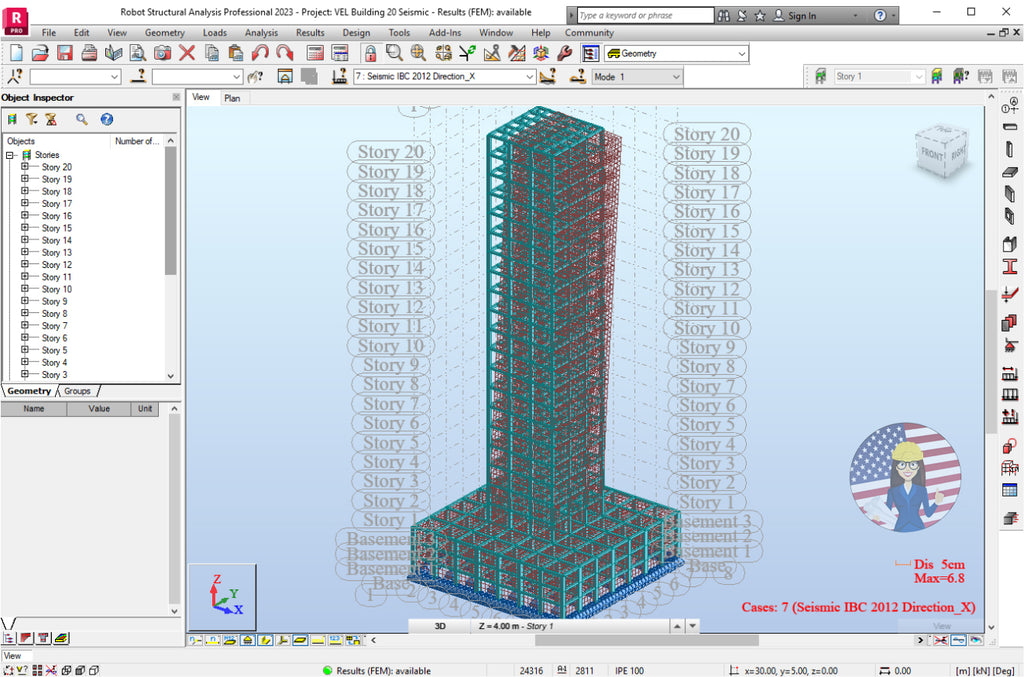This screenshot has width=1024, height=677.
Task: Undo the last action in the toolbar
Action: click(259, 52)
